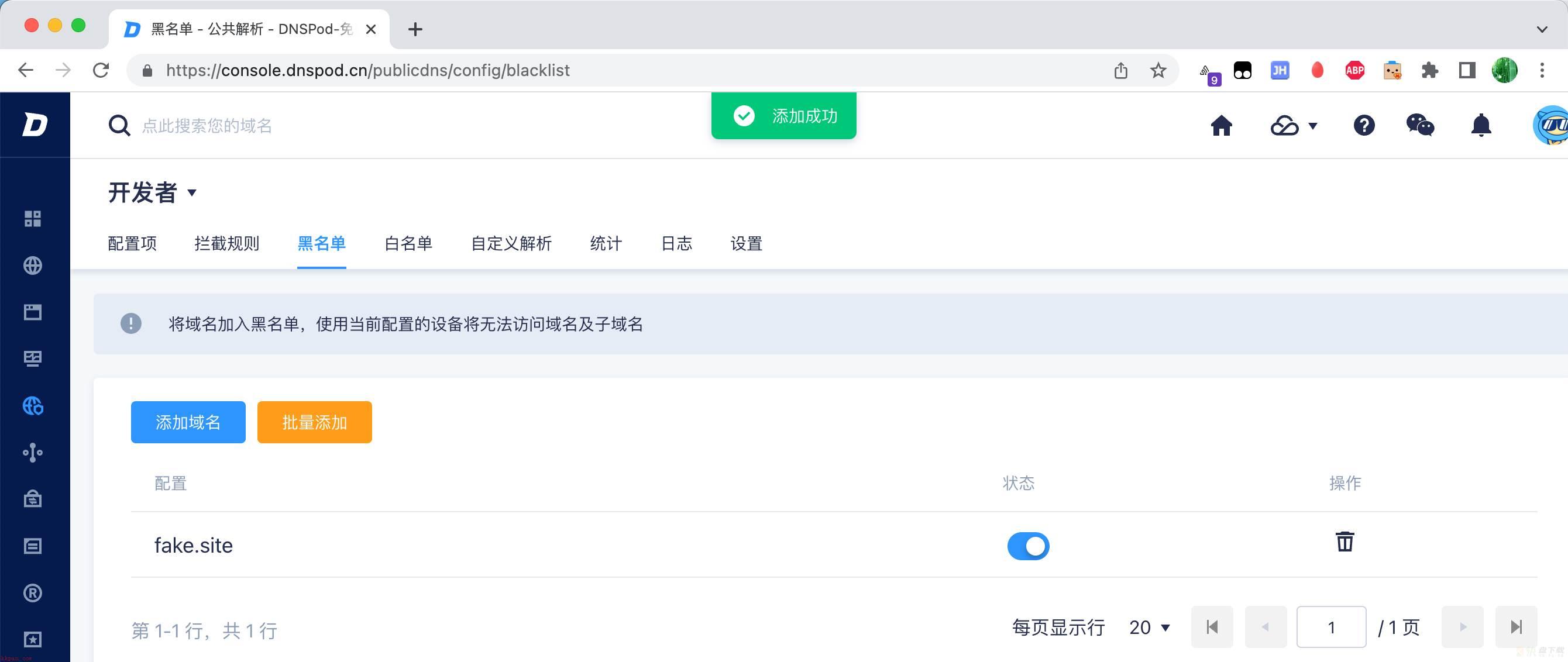Focus the domain search field
This screenshot has width=1568, height=662.
coord(207,125)
